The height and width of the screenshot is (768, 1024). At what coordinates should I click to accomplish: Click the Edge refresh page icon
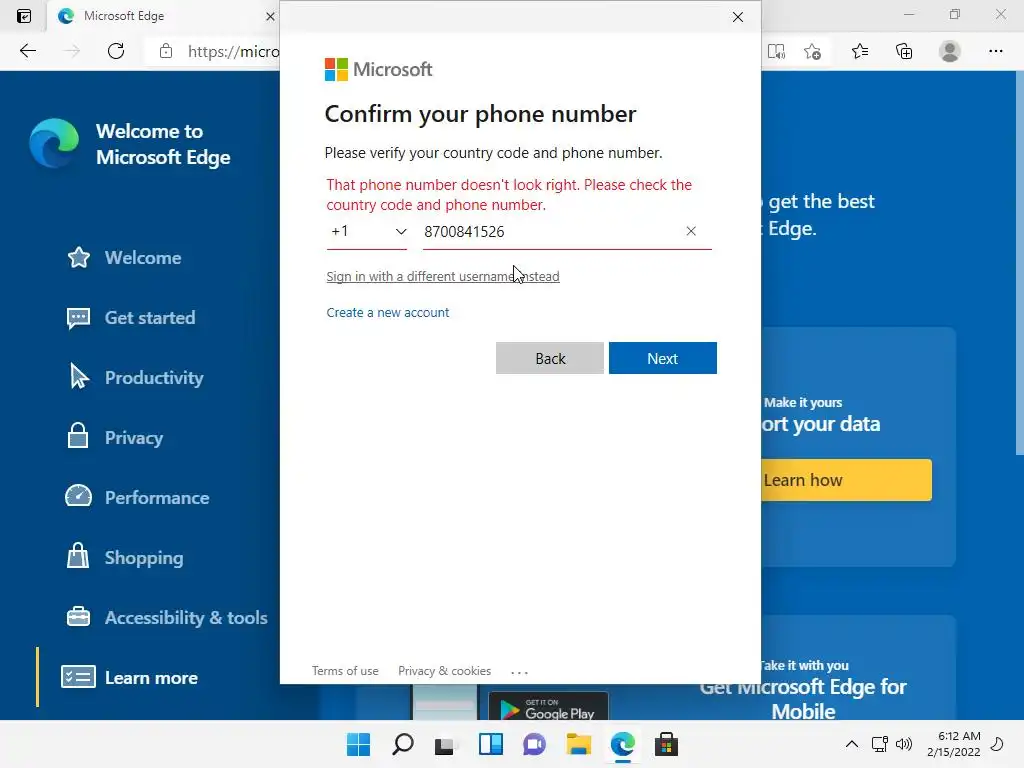pyautogui.click(x=116, y=51)
